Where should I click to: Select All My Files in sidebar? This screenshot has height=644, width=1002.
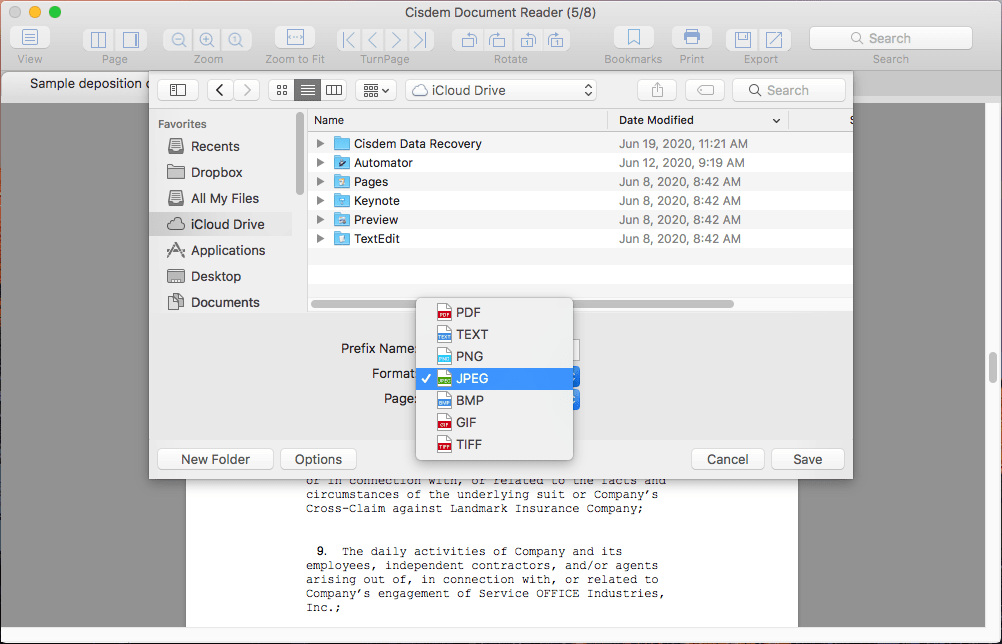click(x=221, y=199)
